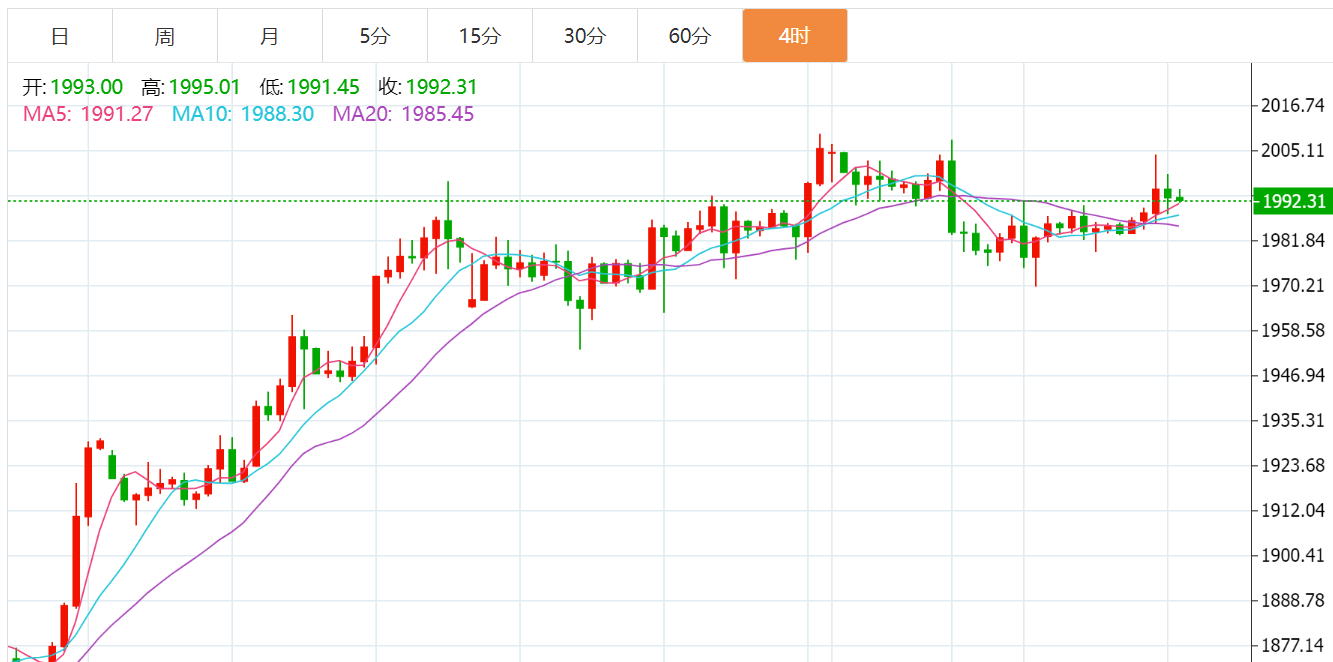Select the 15分 interval tab
1333x662 pixels.
point(480,37)
